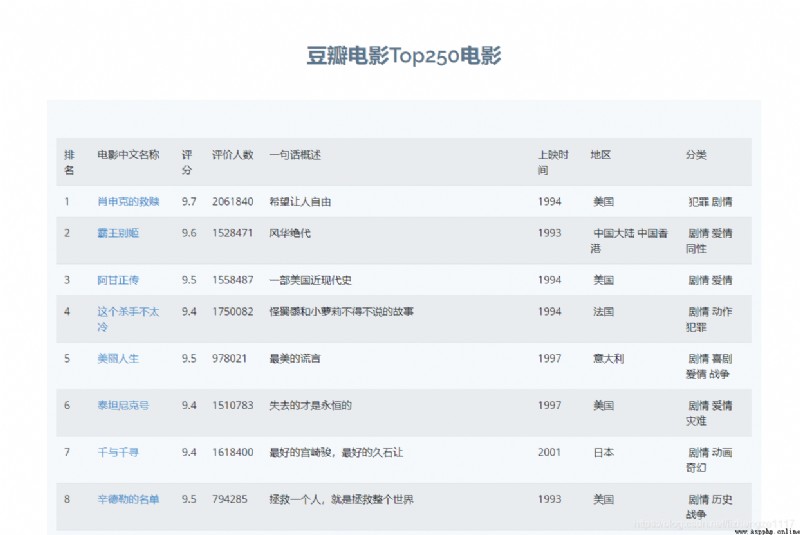
Task: Click the summary 最好的宫崎骏，最好的久石让
Action: [336, 452]
